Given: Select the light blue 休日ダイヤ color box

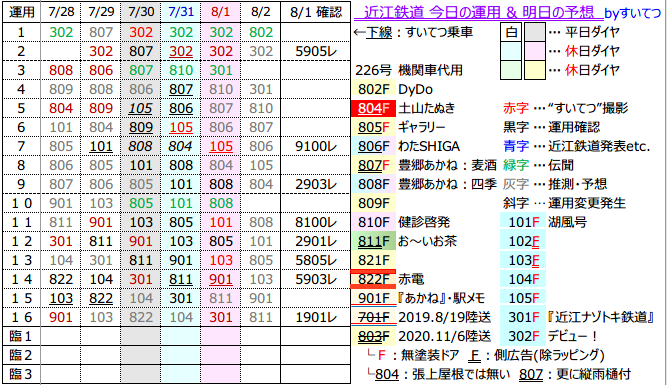Looking at the screenshot, I should tap(511, 51).
